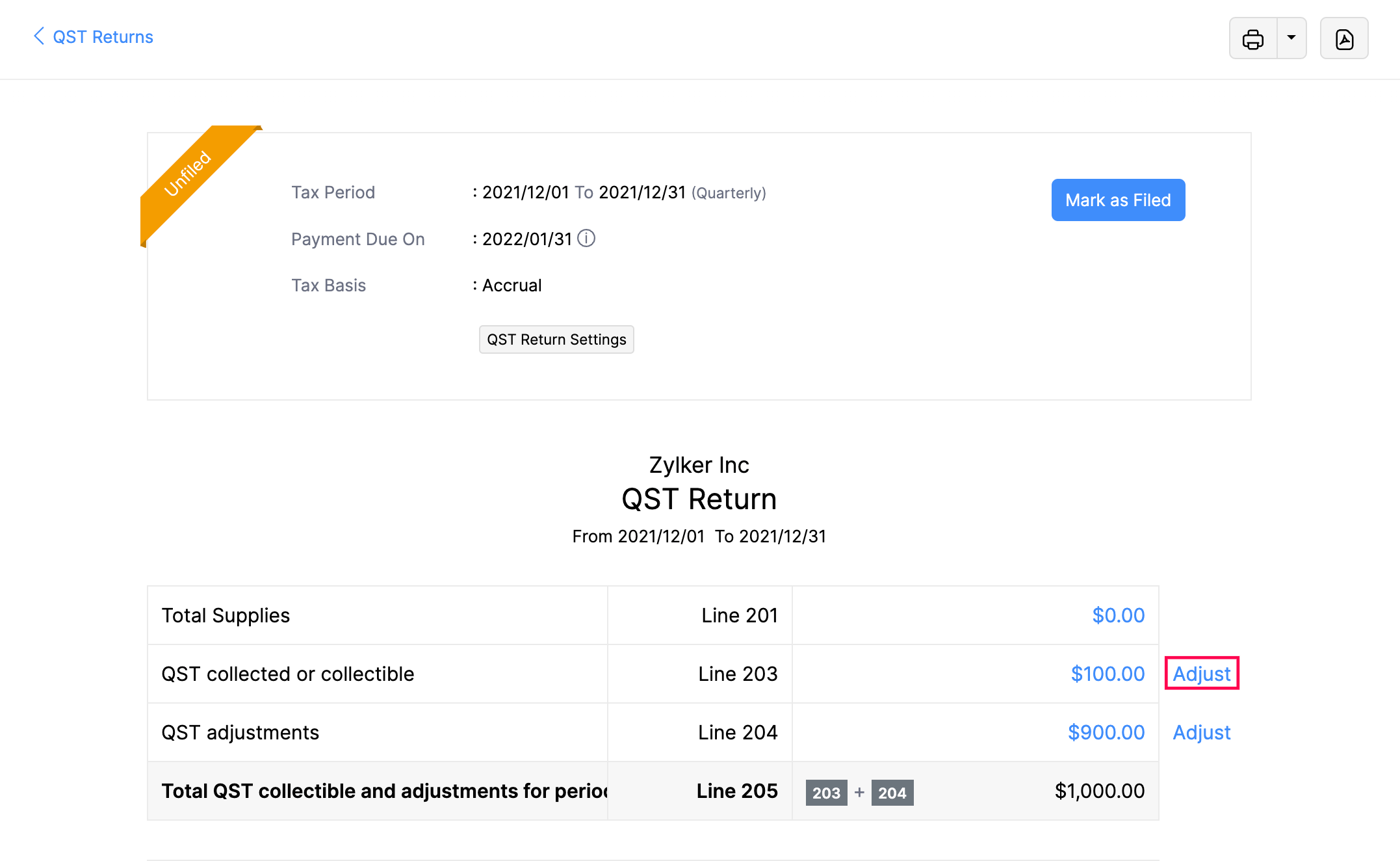This screenshot has width=1400, height=861.
Task: Click the $1,000.00 Line 205 total
Action: pyautogui.click(x=1099, y=791)
